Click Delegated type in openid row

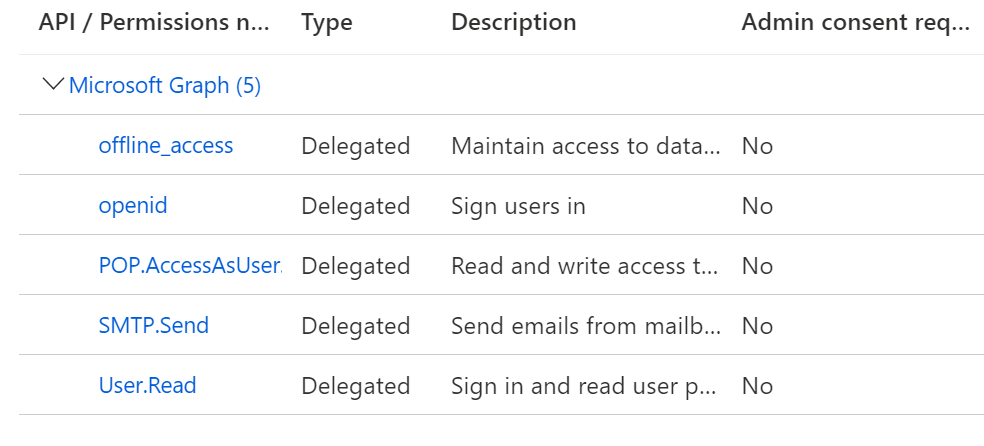[356, 206]
